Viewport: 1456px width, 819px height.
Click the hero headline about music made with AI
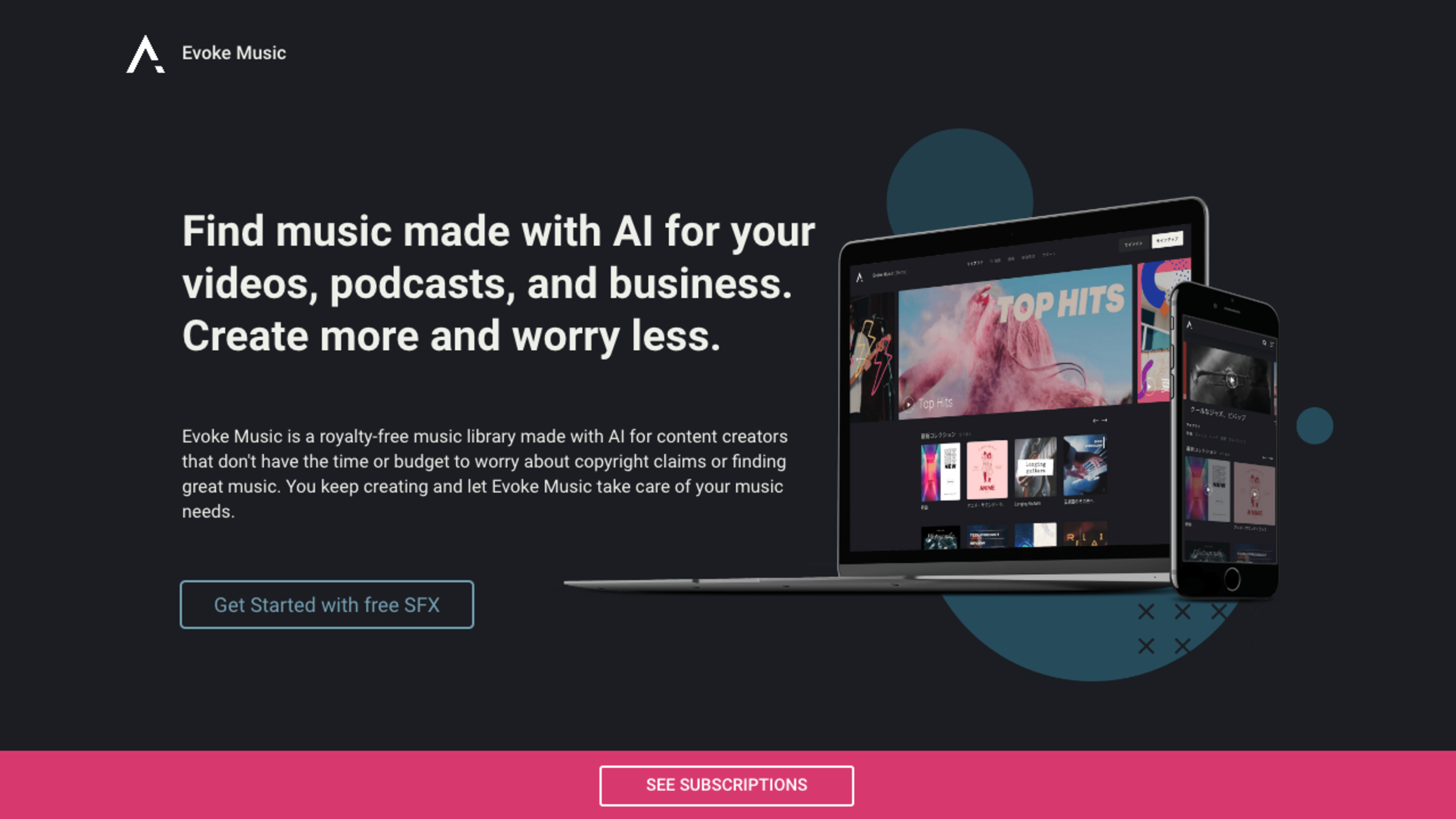pyautogui.click(x=499, y=283)
